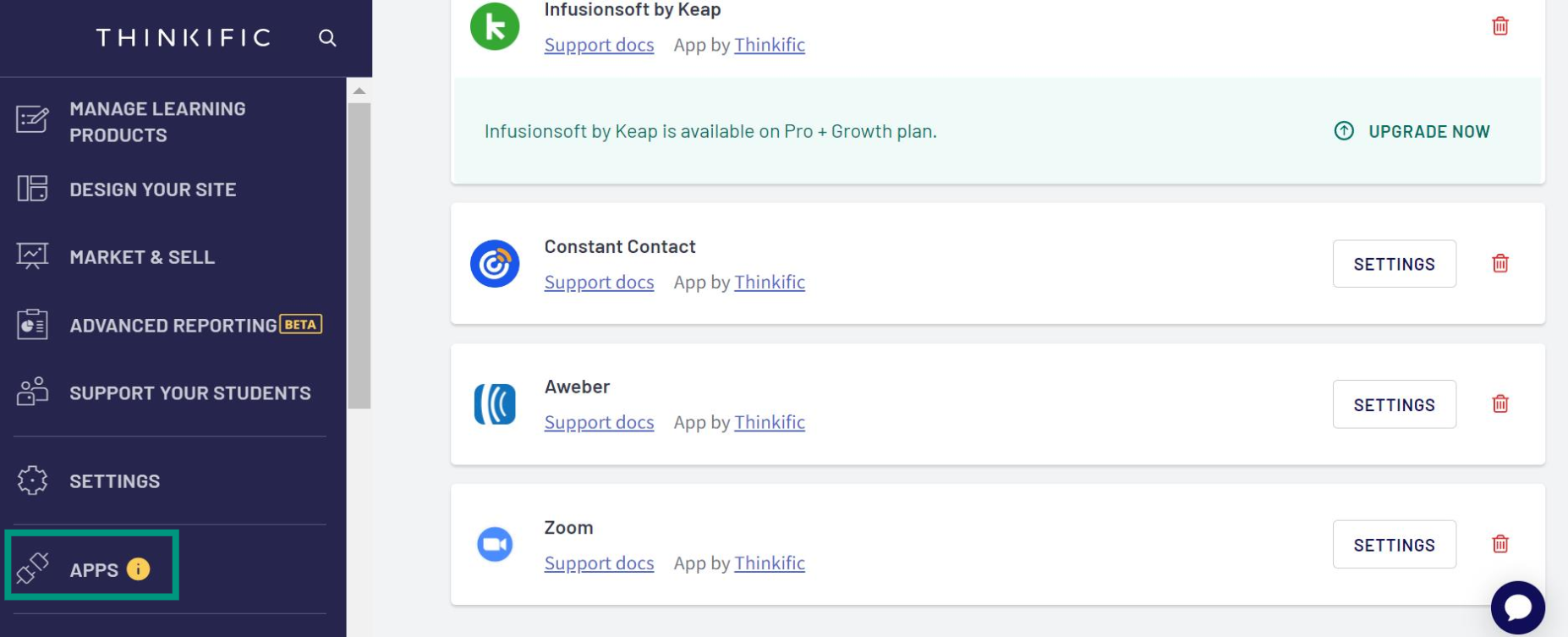Remove Constant Contact using the trash icon

click(x=1500, y=263)
